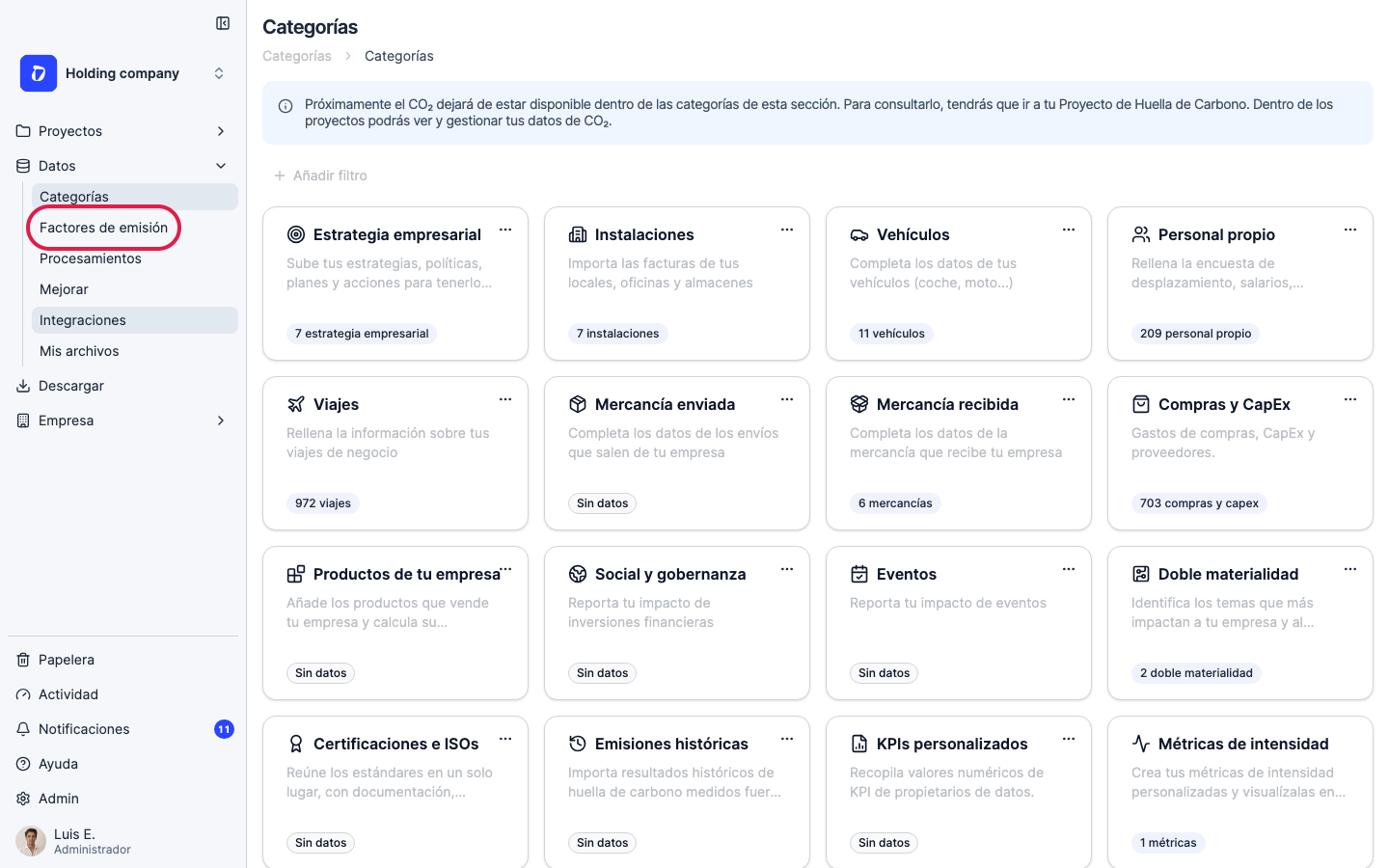Image resolution: width=1389 pixels, height=868 pixels.
Task: Click the first Categorías breadcrumb link
Action: tap(297, 56)
